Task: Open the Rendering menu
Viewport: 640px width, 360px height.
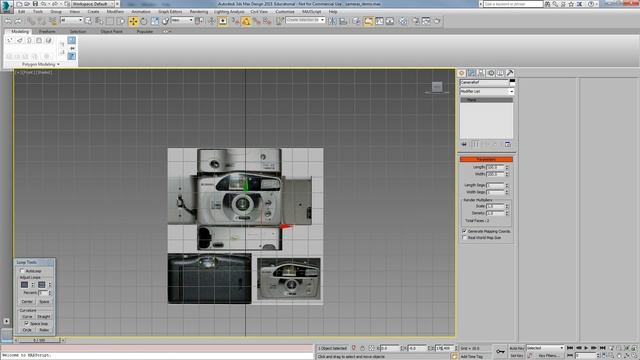Action: (199, 12)
